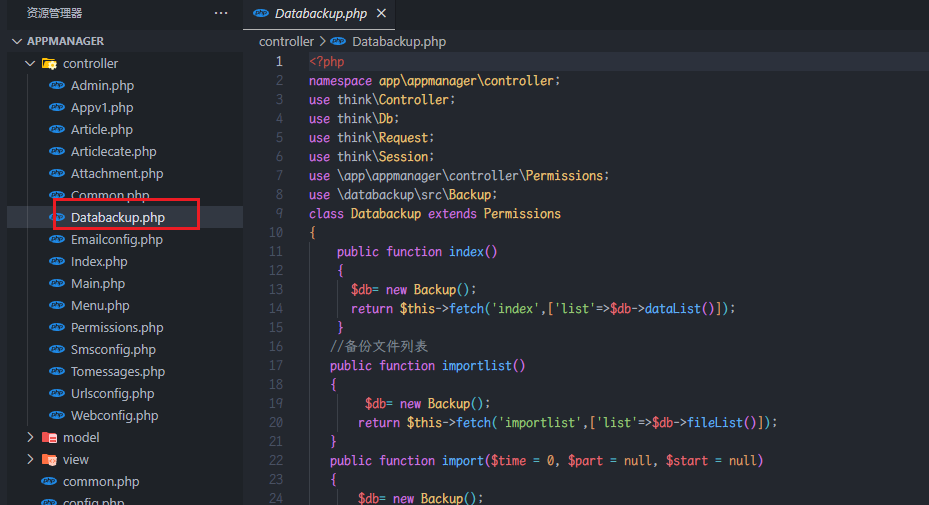
Task: Click PHP icon beside Menu.php
Action: [57, 305]
